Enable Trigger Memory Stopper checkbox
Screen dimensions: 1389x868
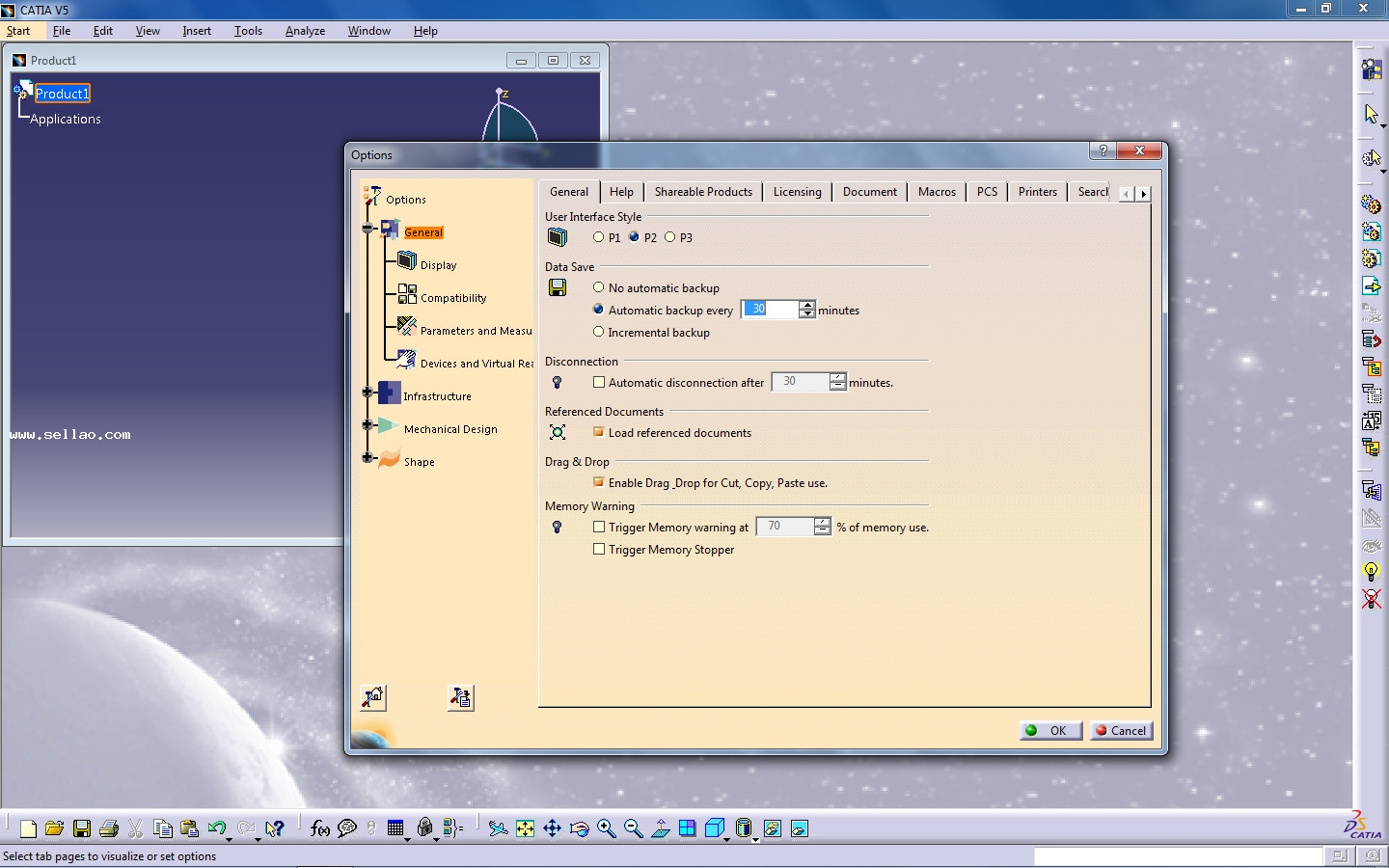[x=599, y=549]
